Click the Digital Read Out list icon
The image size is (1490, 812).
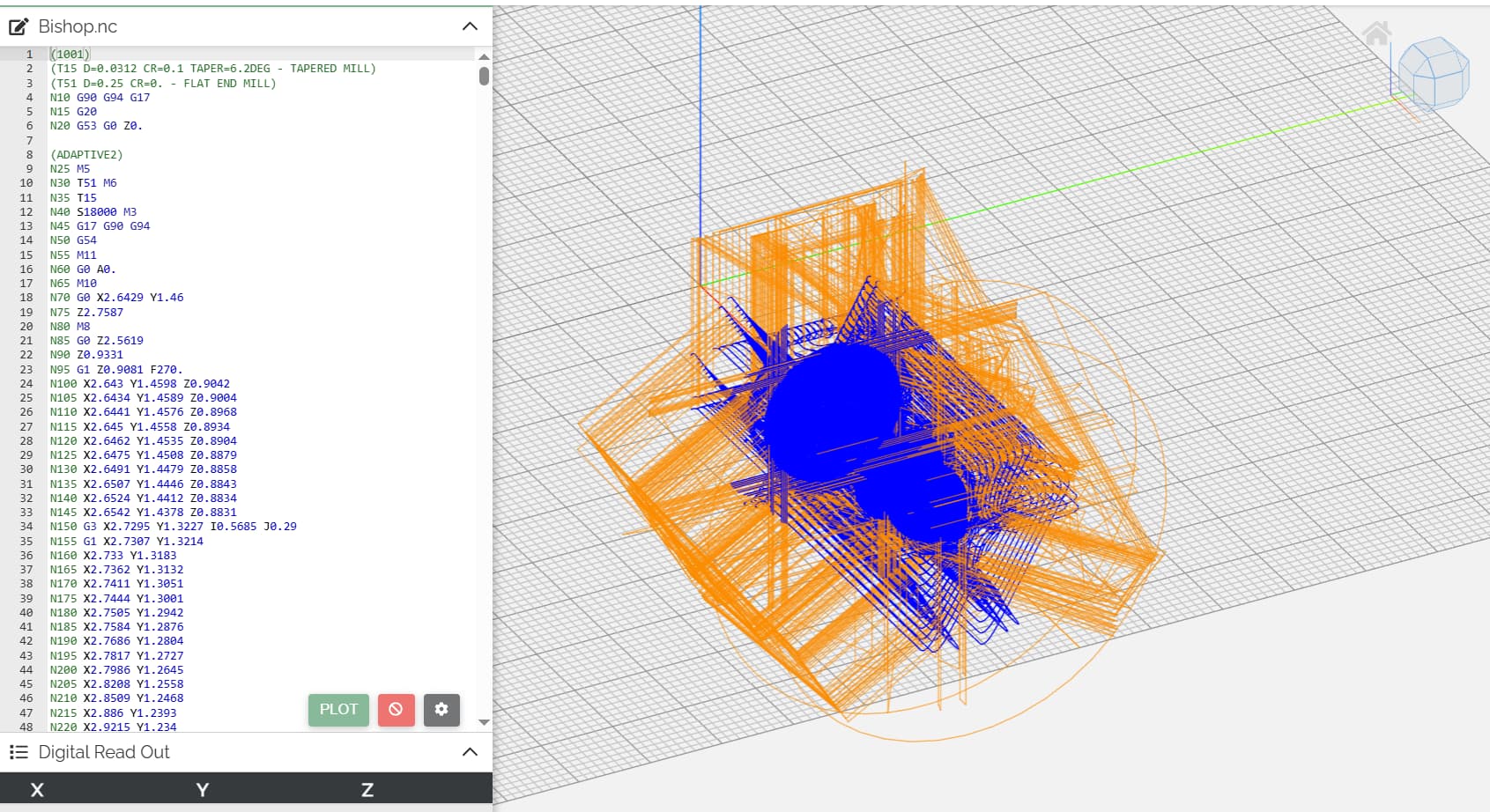point(19,752)
